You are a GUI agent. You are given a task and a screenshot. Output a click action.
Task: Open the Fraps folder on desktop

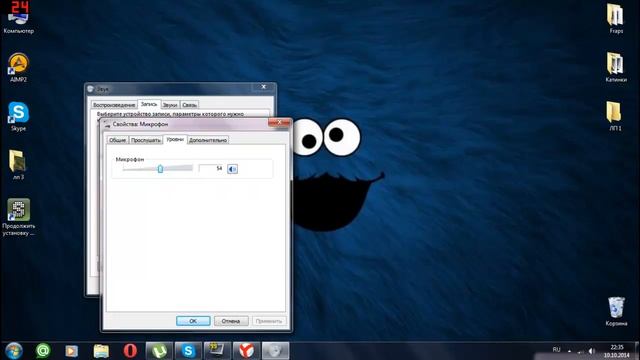[x=616, y=18]
